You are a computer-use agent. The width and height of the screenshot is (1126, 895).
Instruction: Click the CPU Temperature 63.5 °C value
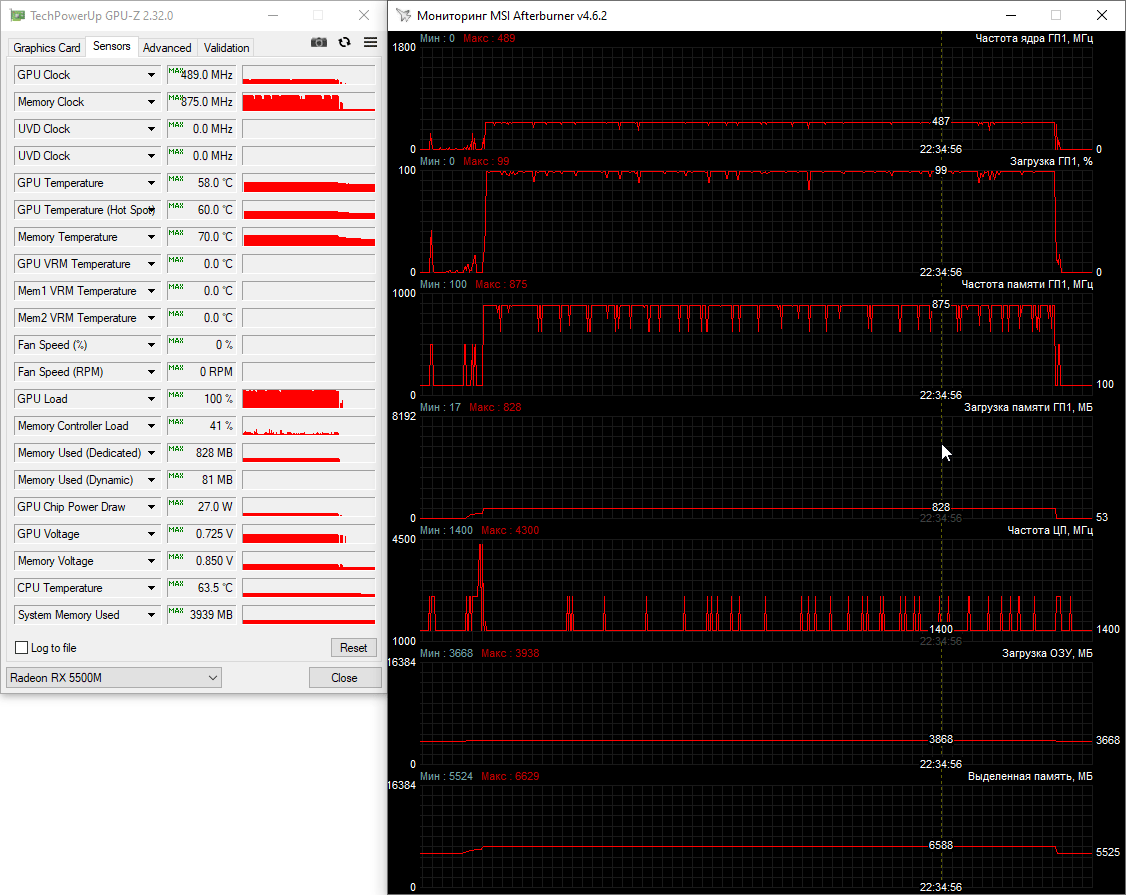click(202, 588)
